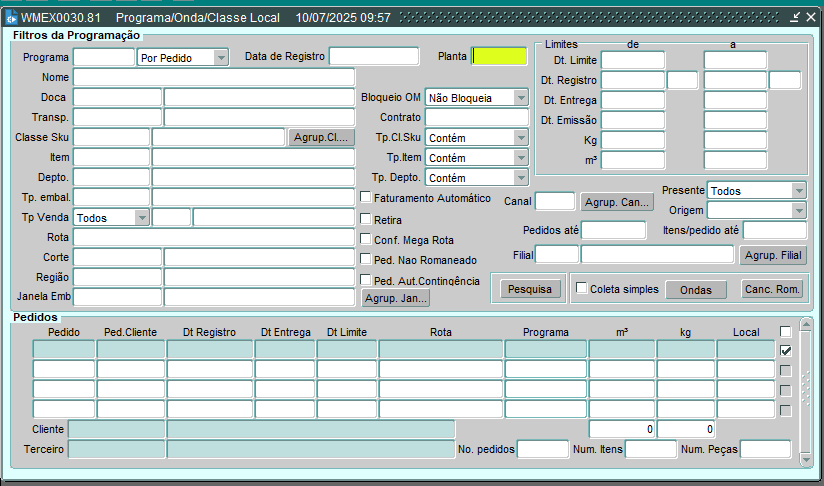Uncheck the first Pedidos row checkbox
Screen dimensions: 824x486
pyautogui.click(x=786, y=350)
